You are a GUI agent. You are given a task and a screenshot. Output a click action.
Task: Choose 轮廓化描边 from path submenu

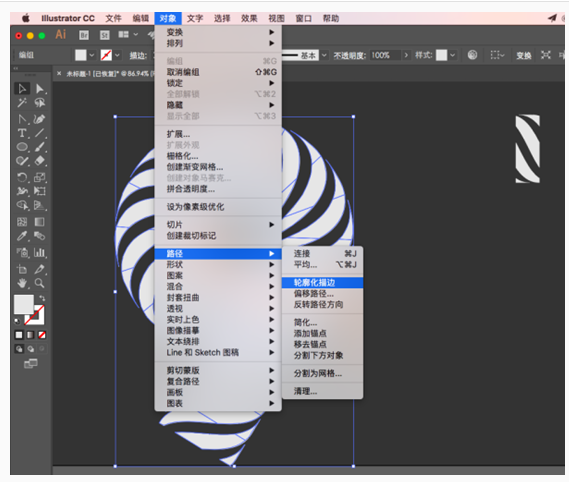pyautogui.click(x=322, y=282)
